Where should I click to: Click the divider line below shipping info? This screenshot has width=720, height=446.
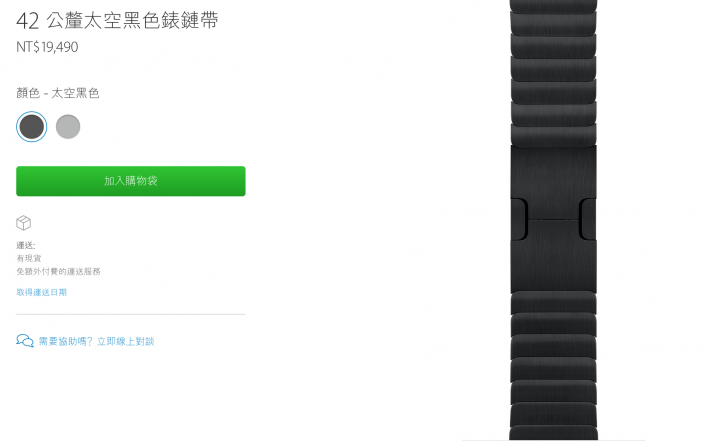131,315
